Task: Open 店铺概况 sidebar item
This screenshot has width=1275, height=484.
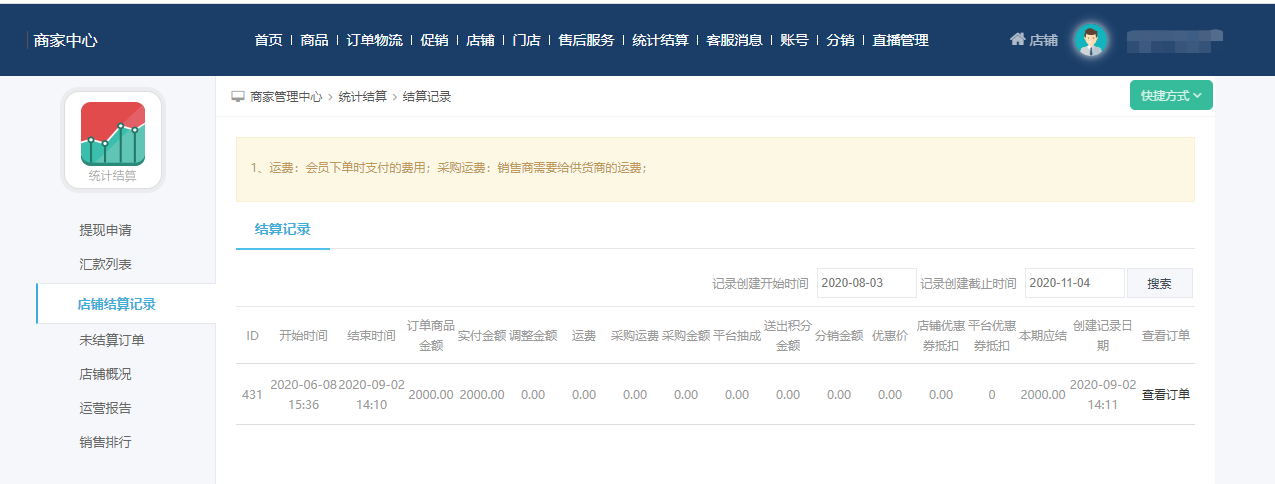Action: (105, 374)
